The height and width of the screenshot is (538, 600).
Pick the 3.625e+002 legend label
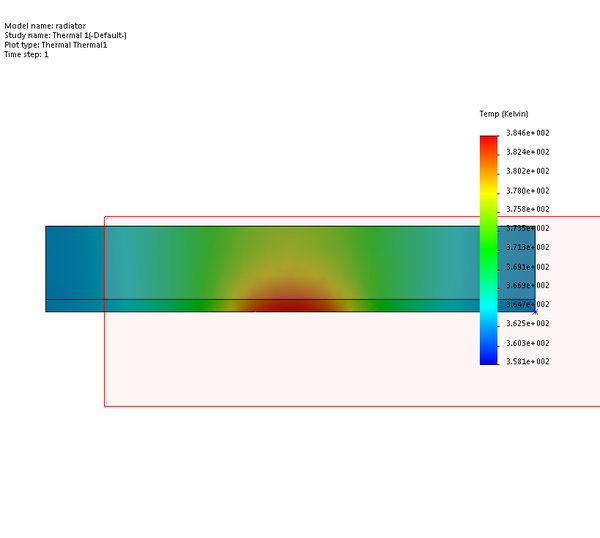[x=528, y=323]
